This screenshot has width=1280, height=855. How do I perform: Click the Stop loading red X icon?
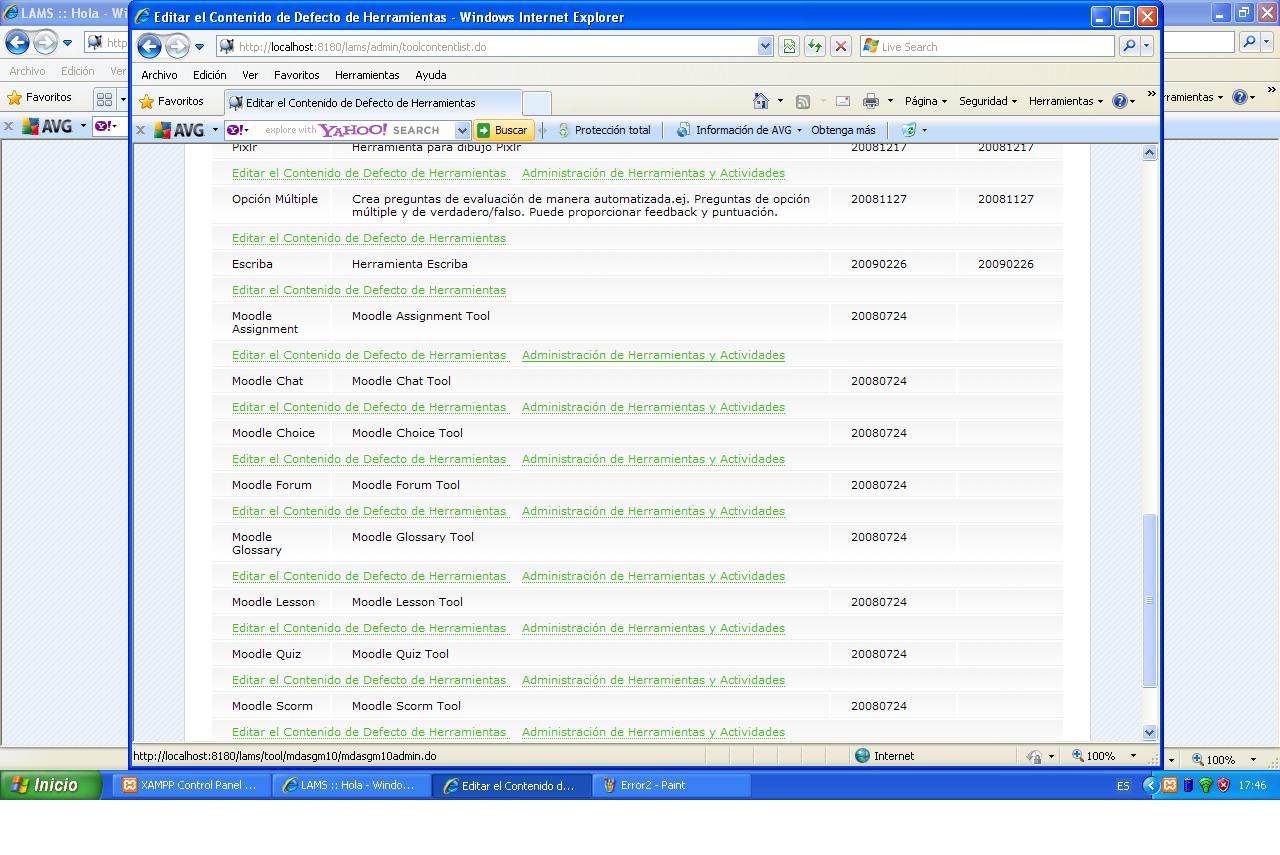pyautogui.click(x=841, y=46)
